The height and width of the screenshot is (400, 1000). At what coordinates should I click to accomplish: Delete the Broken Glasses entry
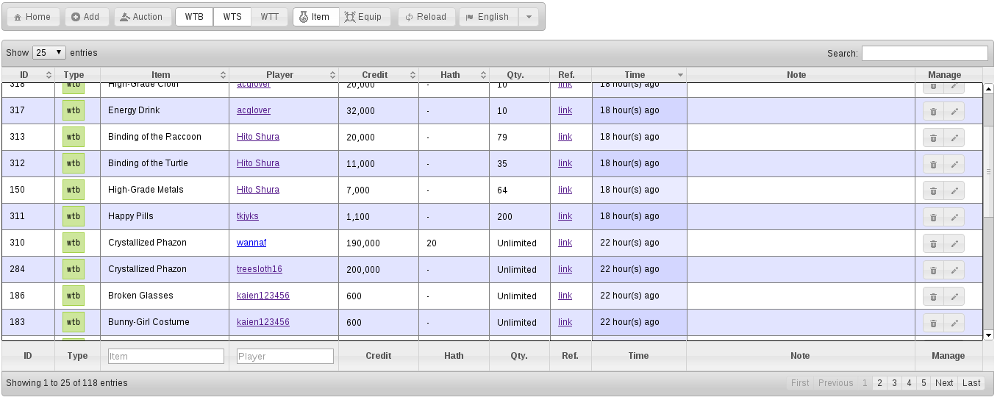click(x=933, y=297)
